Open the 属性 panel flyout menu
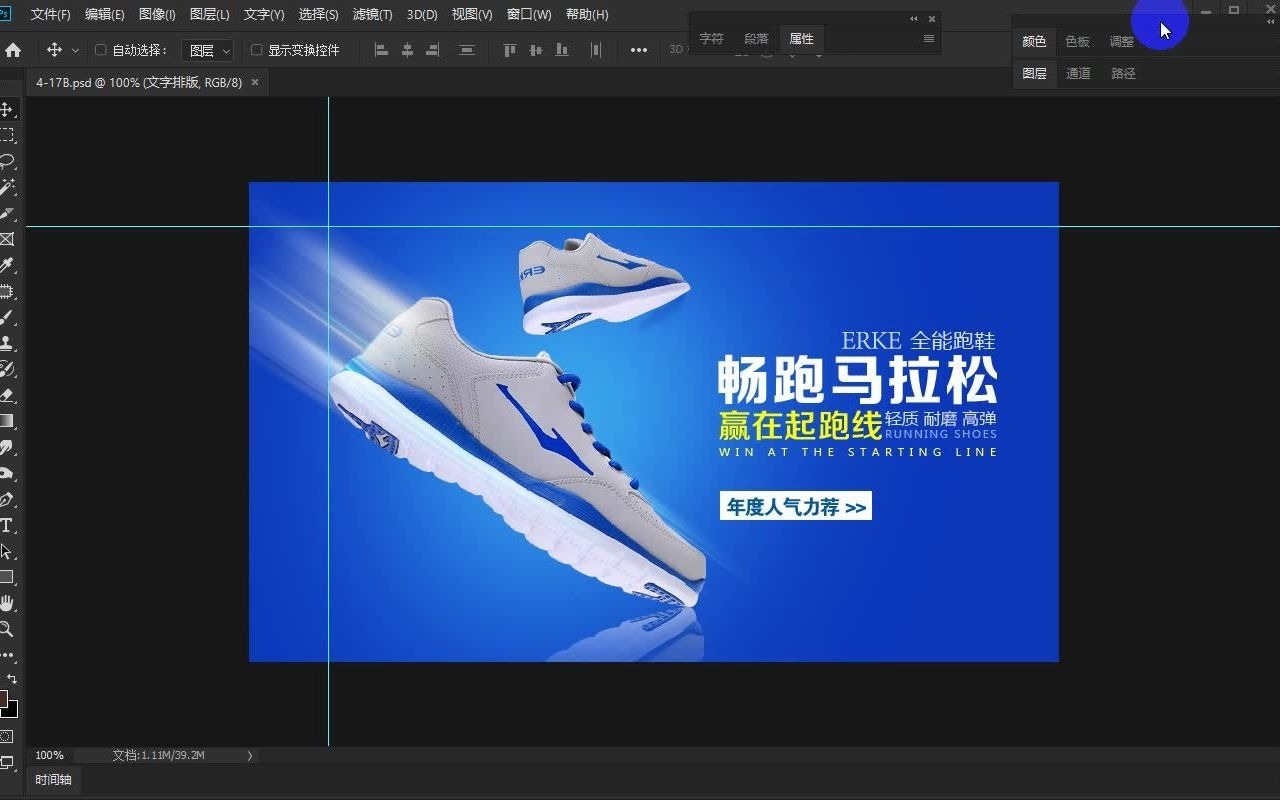 (929, 39)
